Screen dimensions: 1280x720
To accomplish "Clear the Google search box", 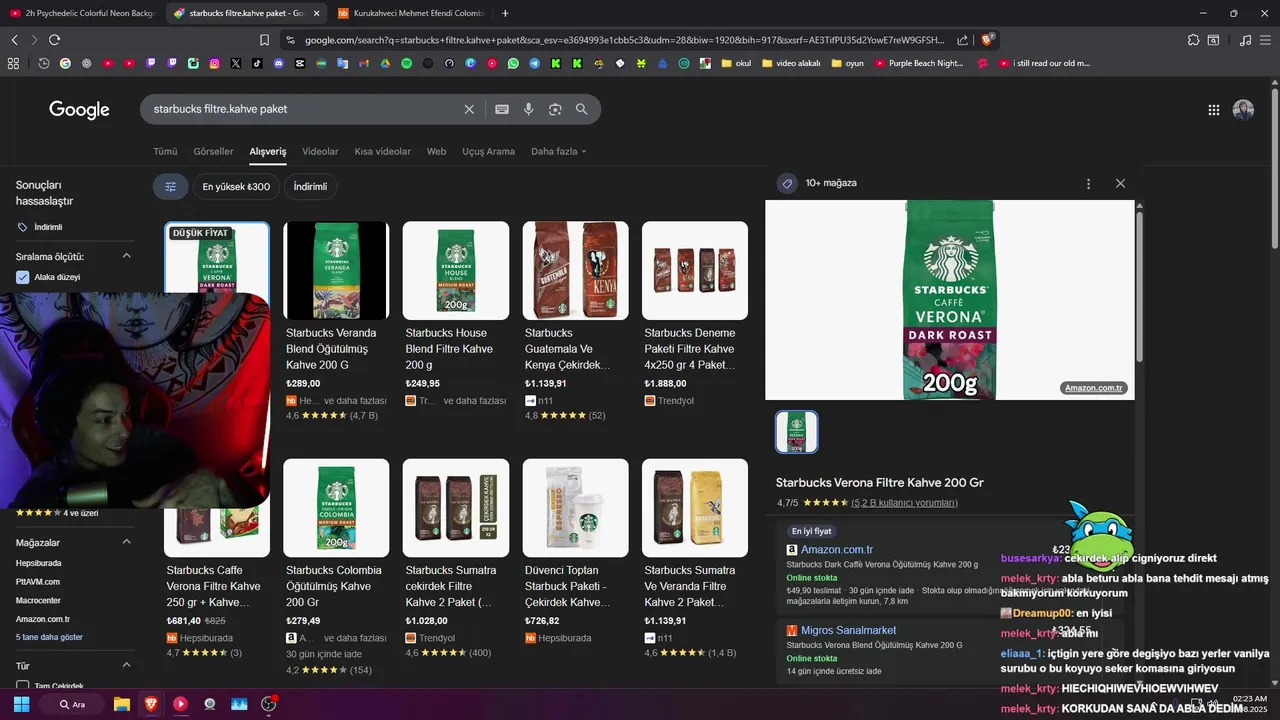I will (x=469, y=109).
